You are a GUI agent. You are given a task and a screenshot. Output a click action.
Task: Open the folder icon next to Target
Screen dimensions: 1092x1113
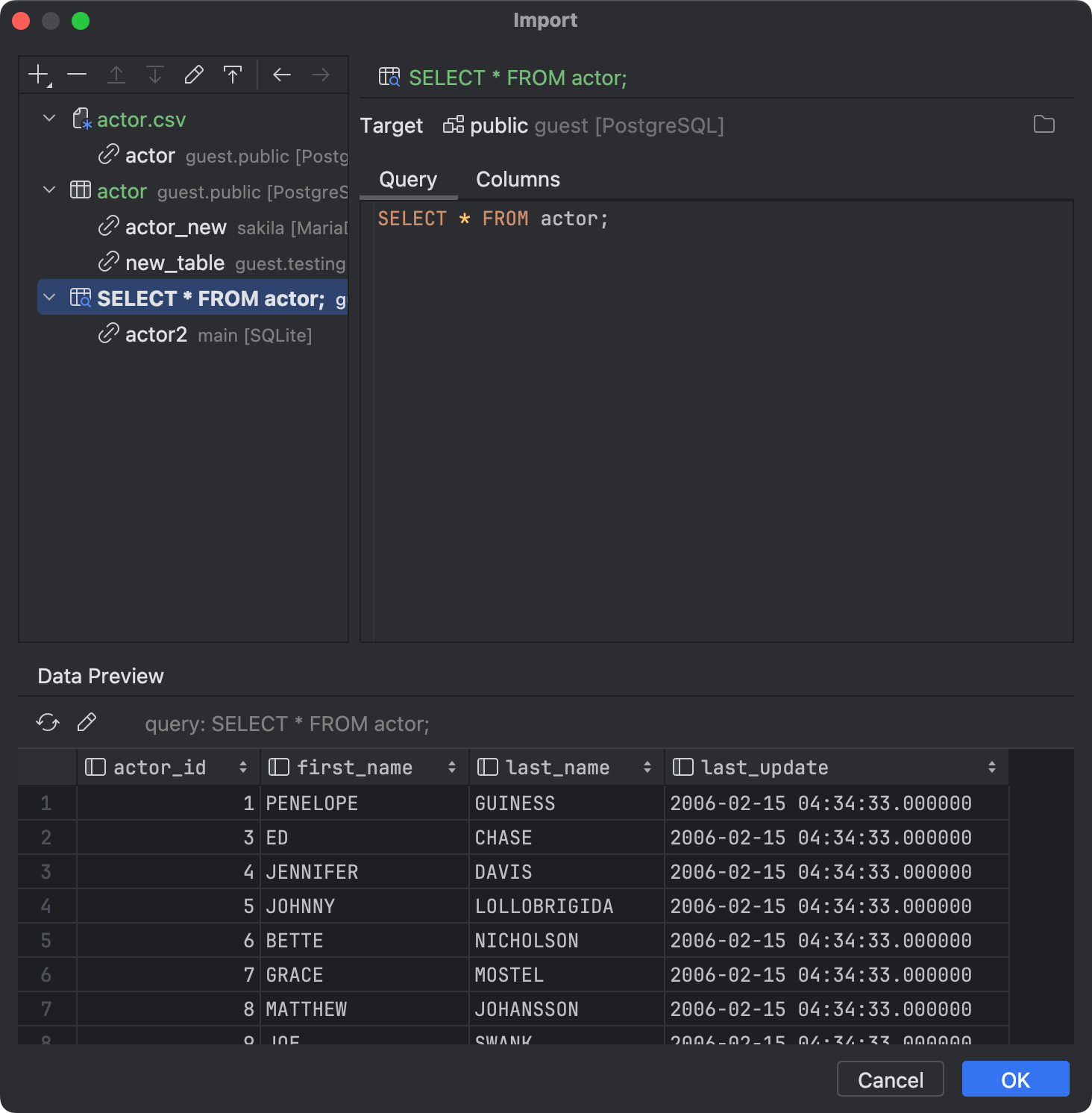click(x=1044, y=125)
